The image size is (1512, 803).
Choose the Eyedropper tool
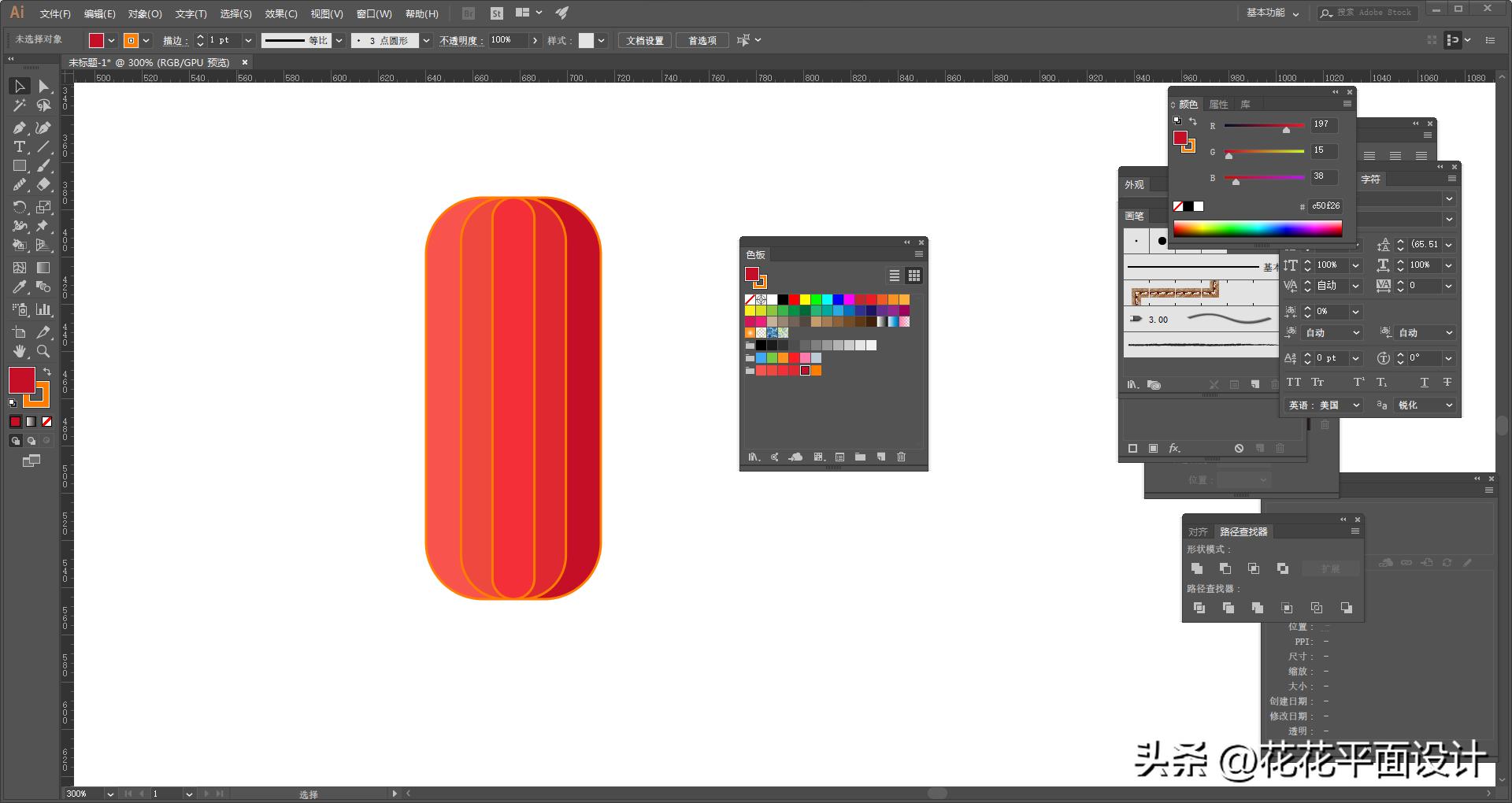pos(20,287)
